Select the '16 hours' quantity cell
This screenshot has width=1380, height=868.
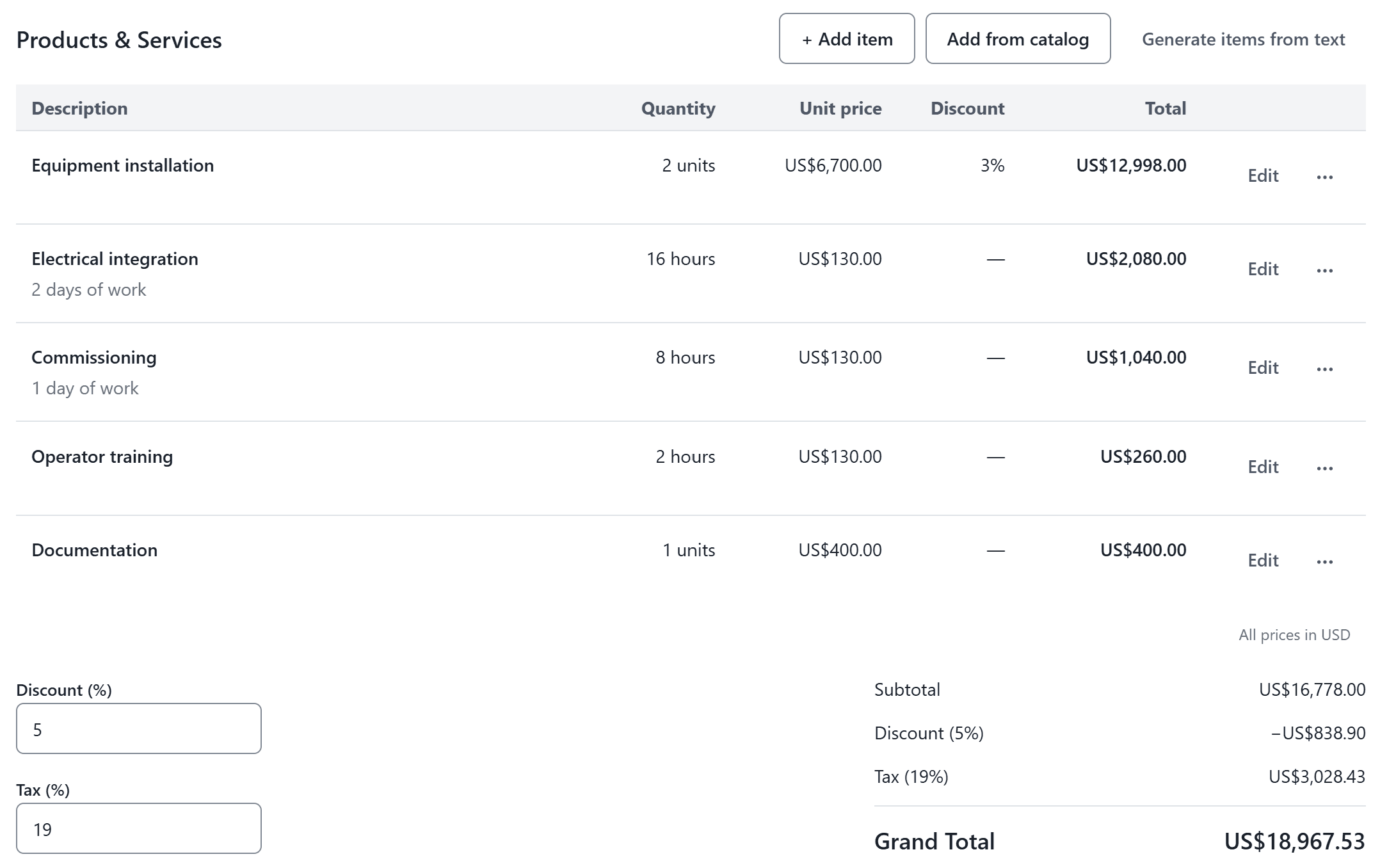681,259
